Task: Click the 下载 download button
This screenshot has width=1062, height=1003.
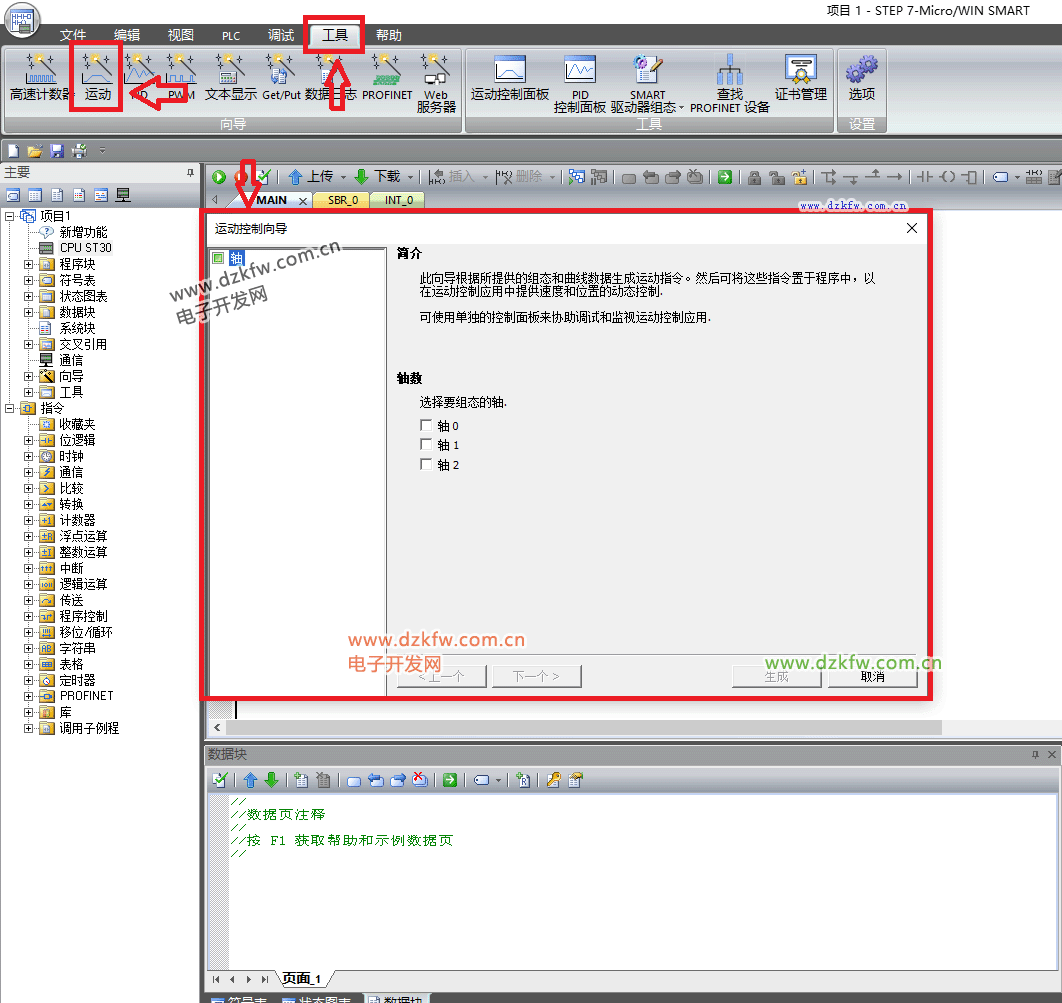Action: tap(378, 177)
